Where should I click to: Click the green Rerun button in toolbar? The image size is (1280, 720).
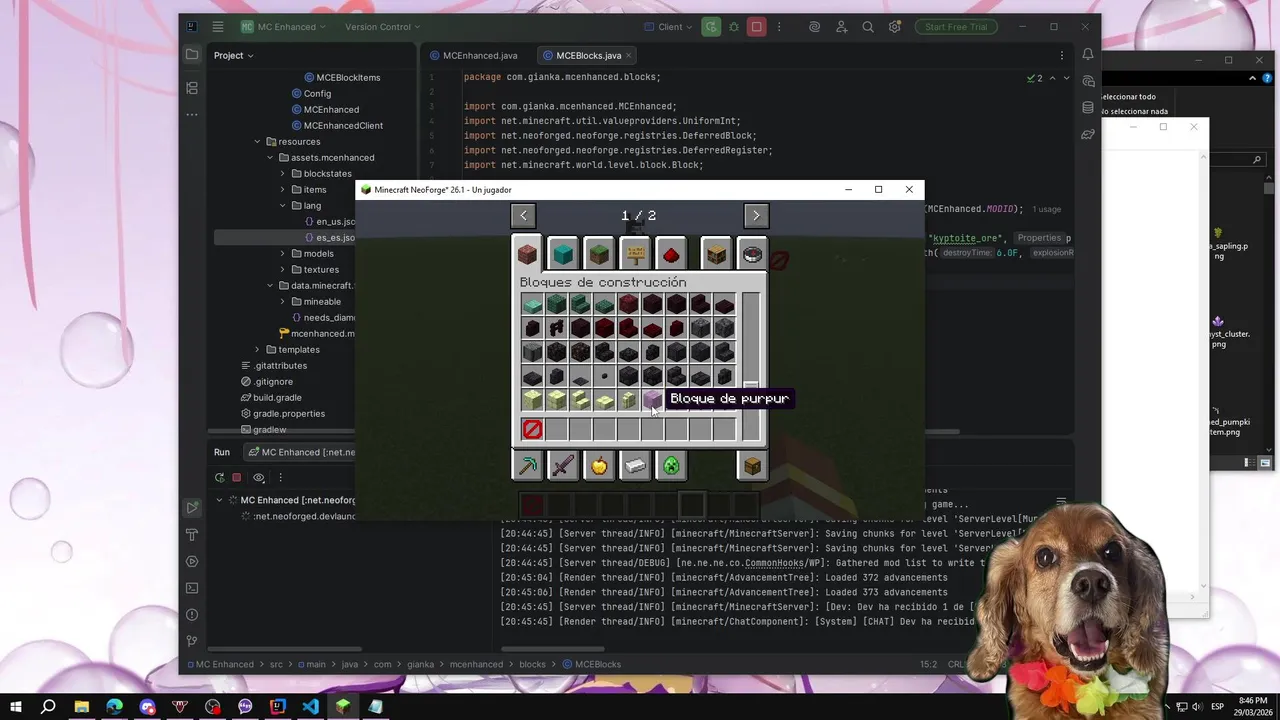tap(711, 27)
